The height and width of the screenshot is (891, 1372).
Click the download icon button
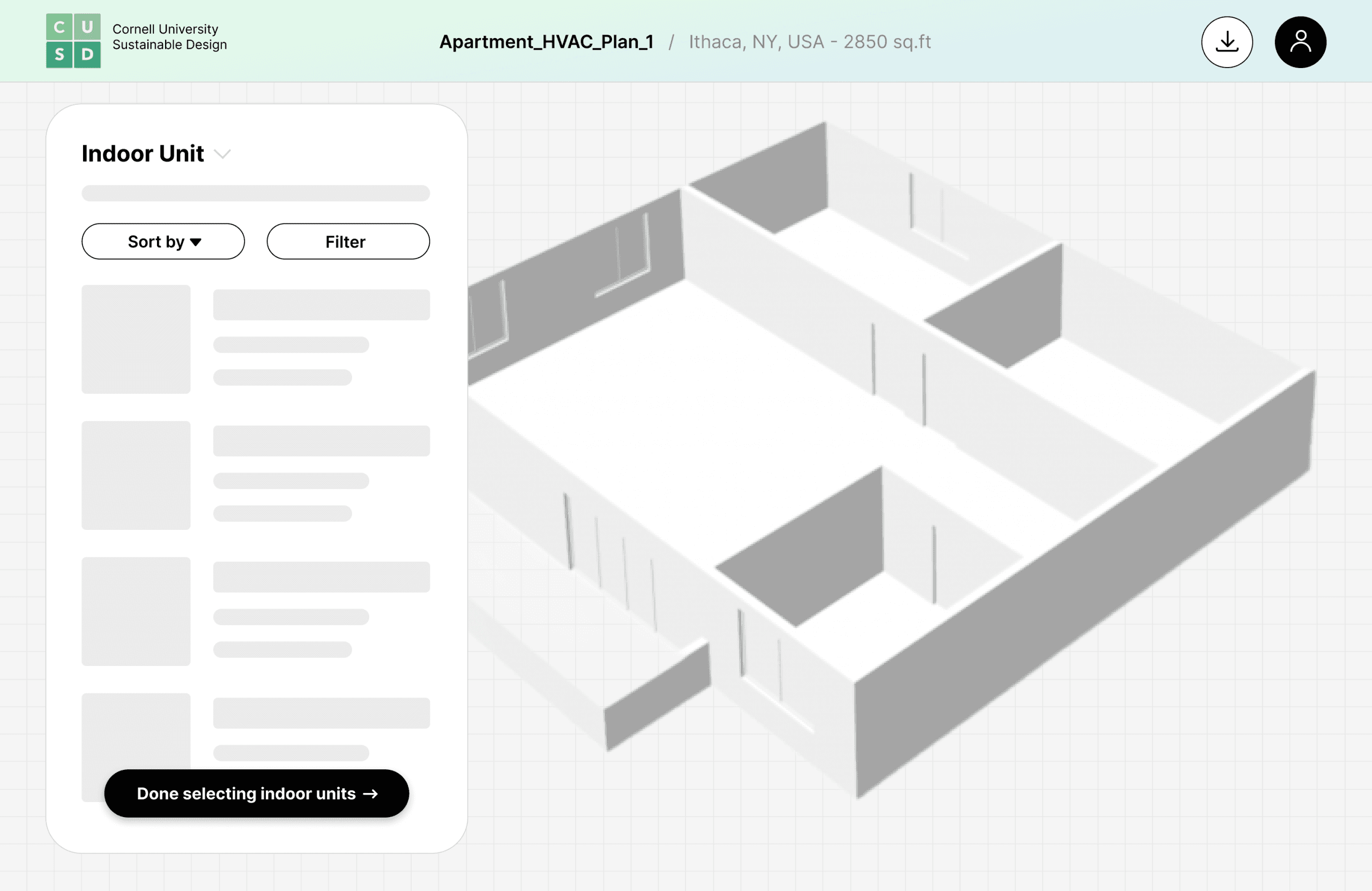tap(1226, 42)
